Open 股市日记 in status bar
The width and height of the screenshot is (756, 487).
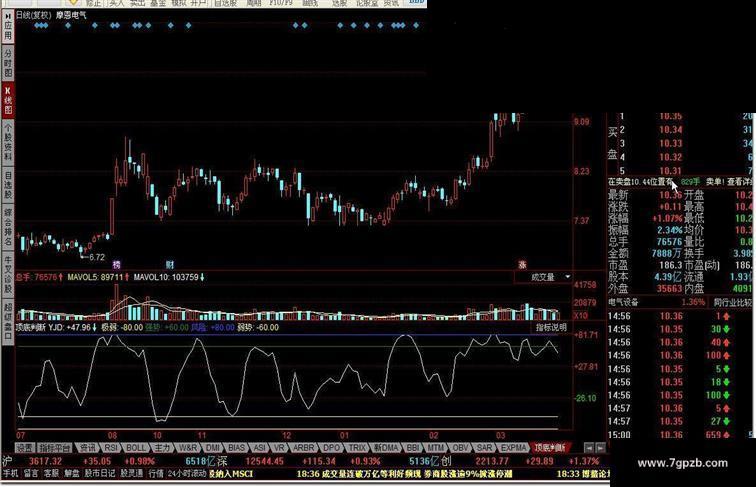[x=100, y=474]
